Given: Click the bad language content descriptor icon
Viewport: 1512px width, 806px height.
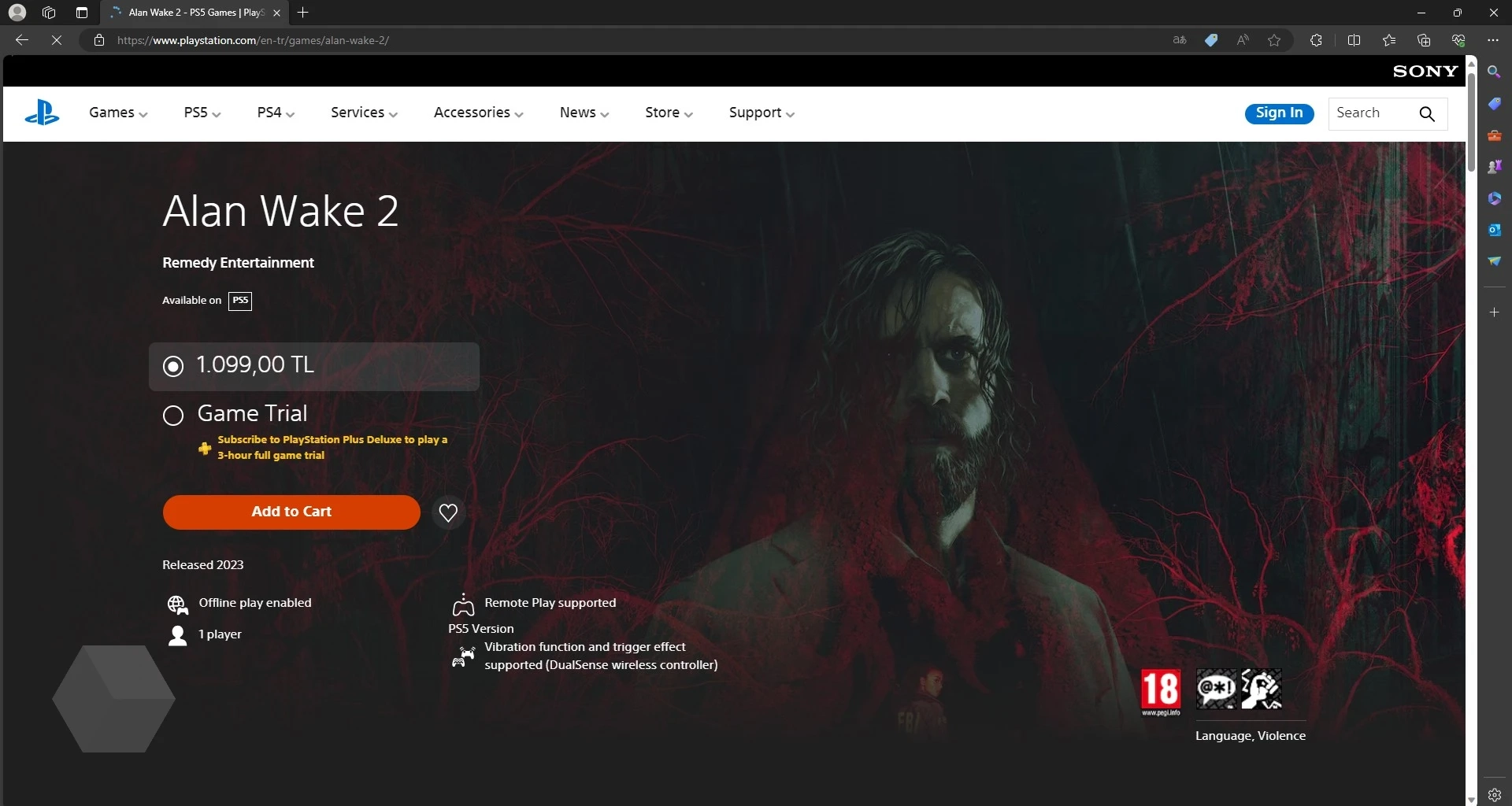Looking at the screenshot, I should click(1217, 689).
